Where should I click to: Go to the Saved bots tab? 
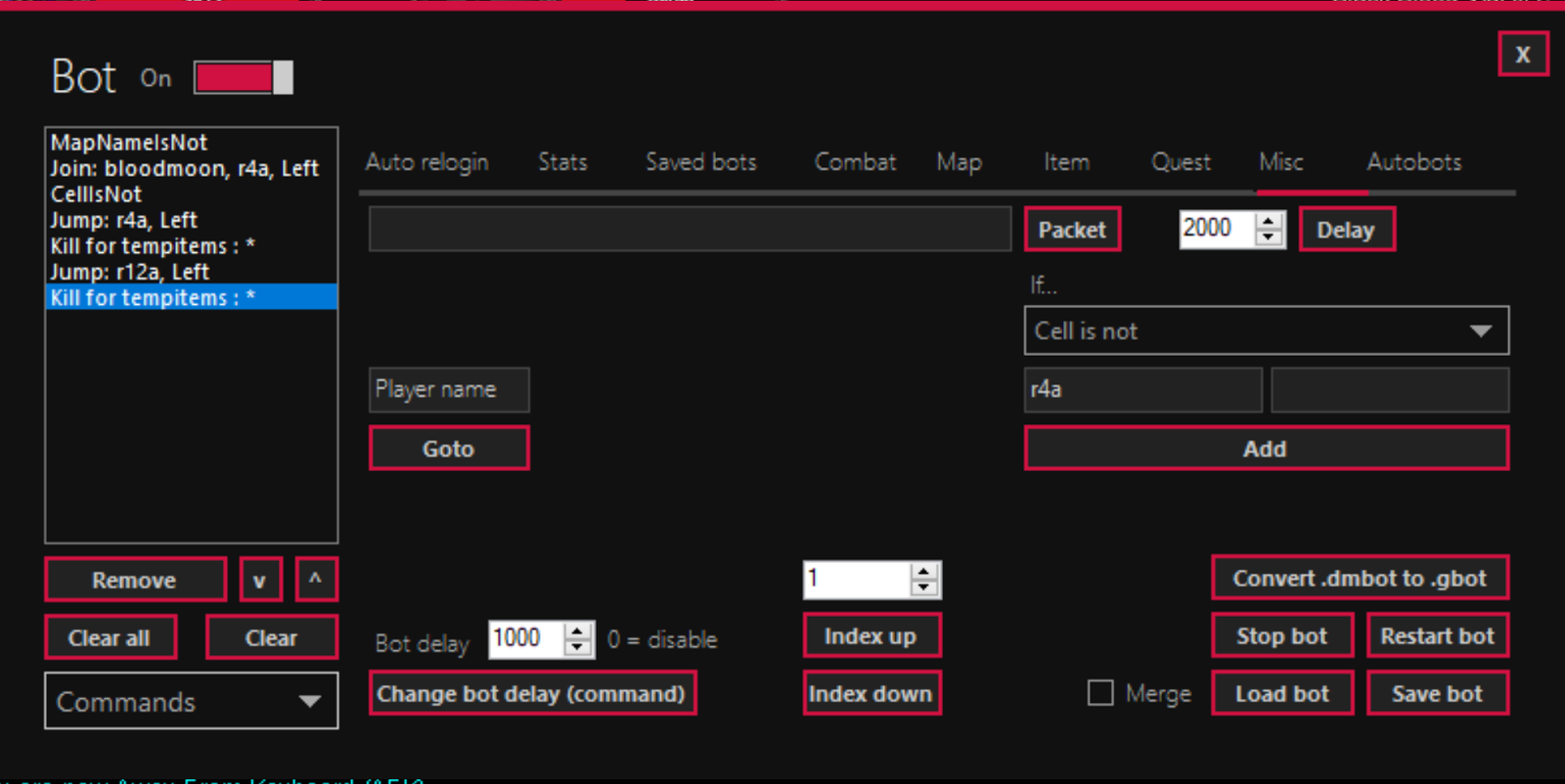pos(700,162)
